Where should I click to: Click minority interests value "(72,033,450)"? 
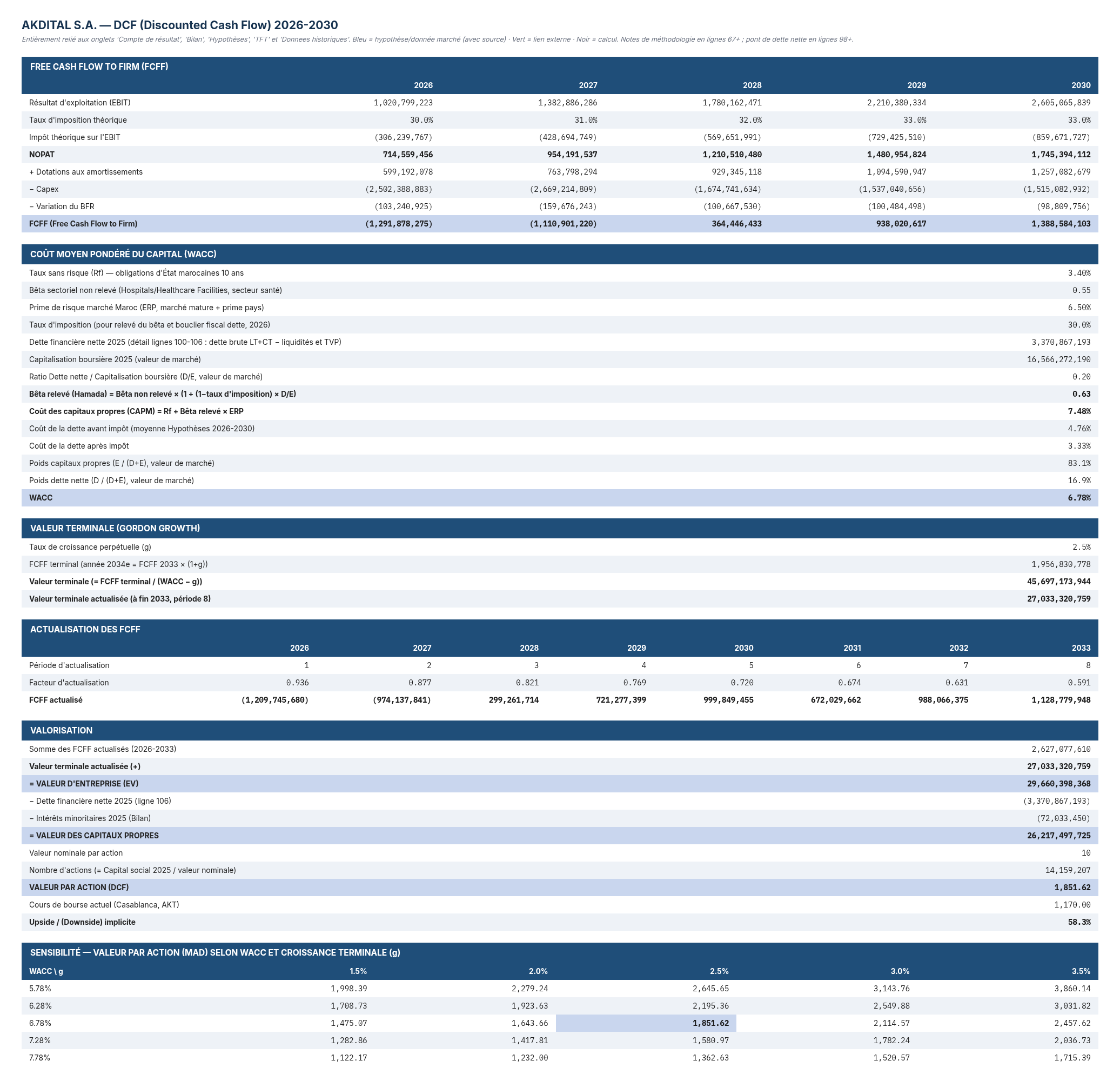coord(1063,818)
